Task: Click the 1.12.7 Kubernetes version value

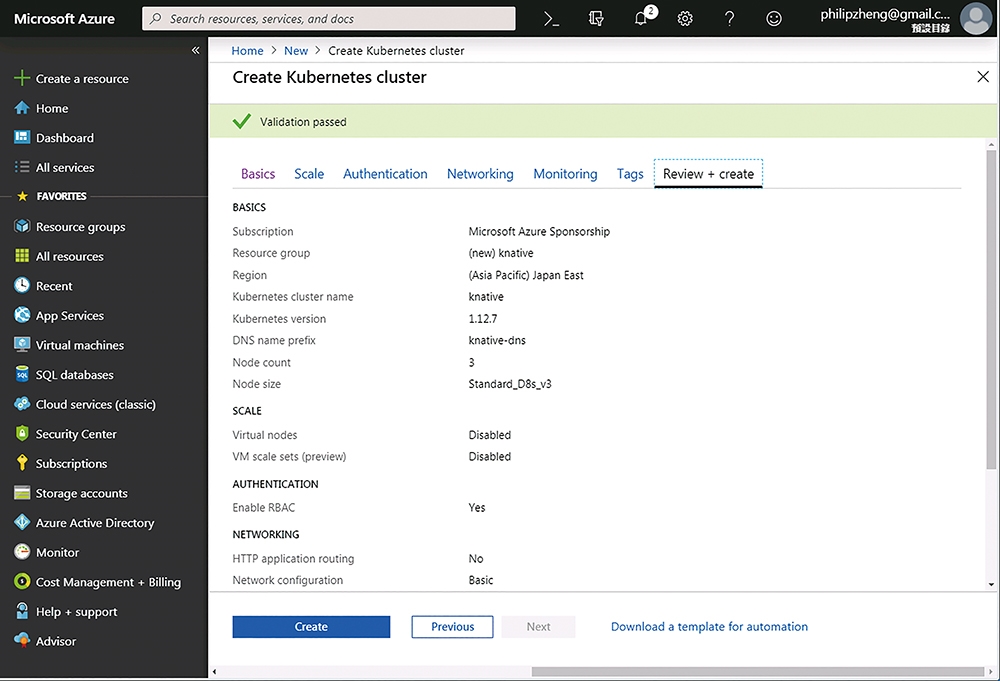Action: click(x=482, y=318)
